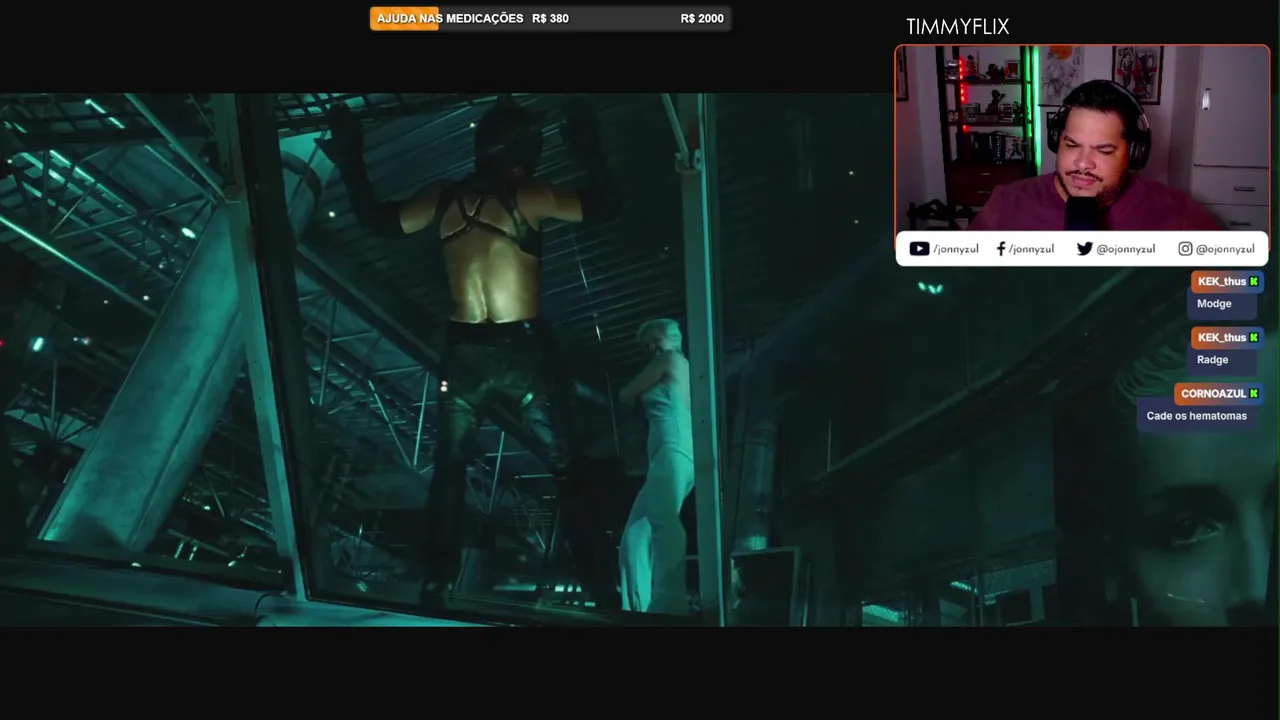Click second KEK_thus username above 'Radge'
Viewport: 1280px width, 720px height.
tap(1222, 338)
